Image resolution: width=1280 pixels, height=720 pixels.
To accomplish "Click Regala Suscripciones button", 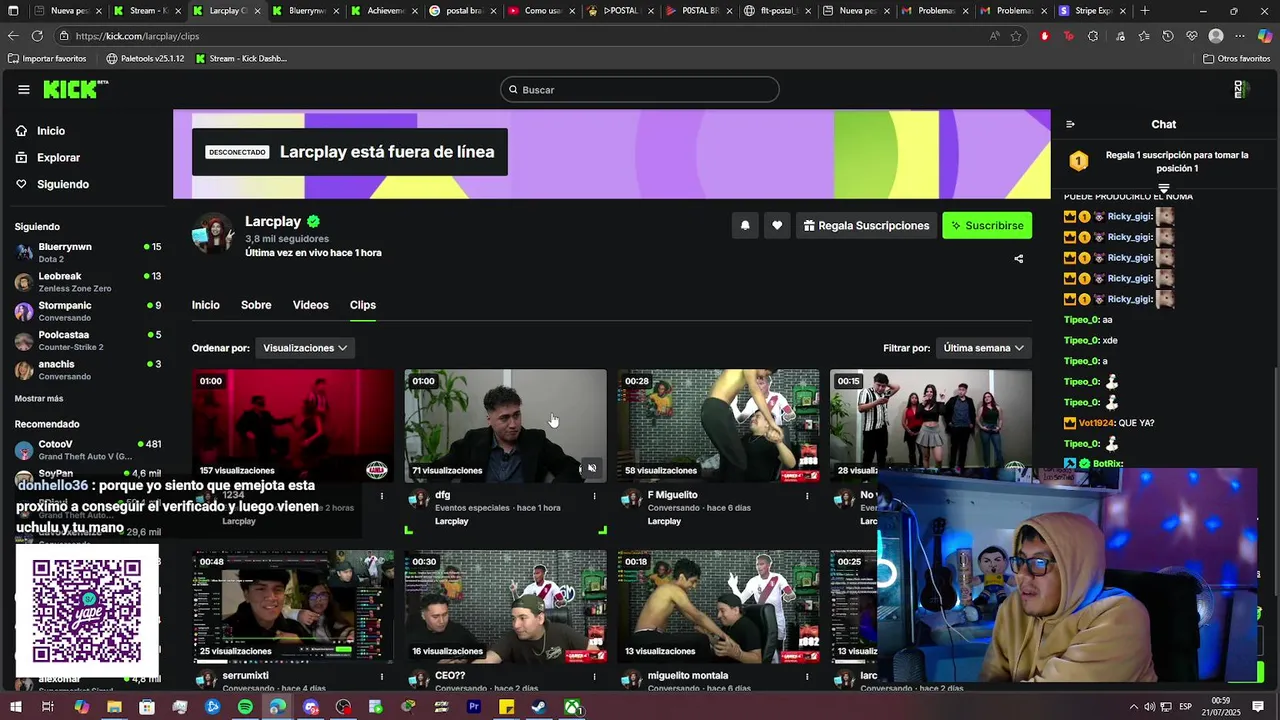I will pyautogui.click(x=866, y=226).
